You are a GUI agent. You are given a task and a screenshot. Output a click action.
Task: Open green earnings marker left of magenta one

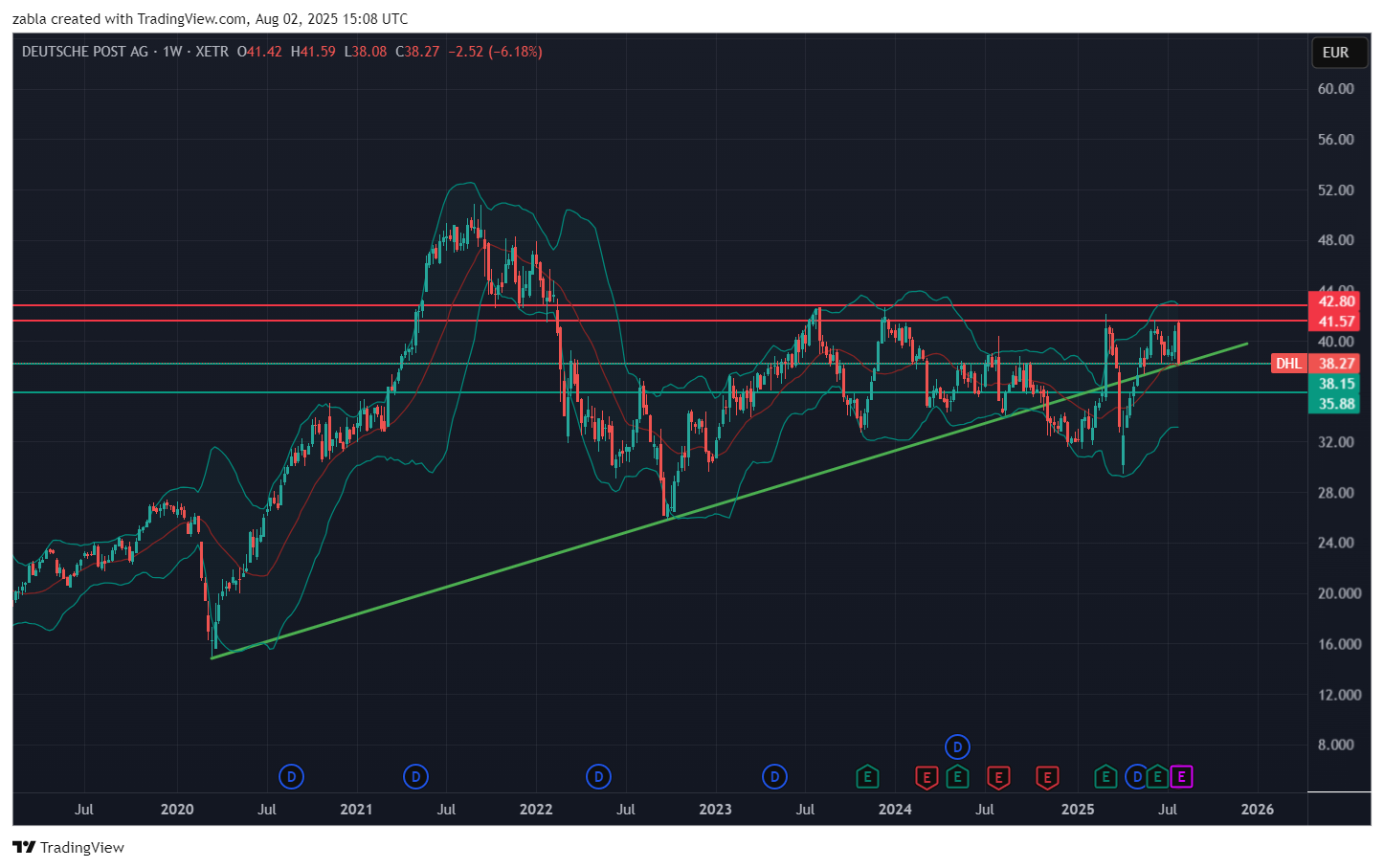[1158, 776]
